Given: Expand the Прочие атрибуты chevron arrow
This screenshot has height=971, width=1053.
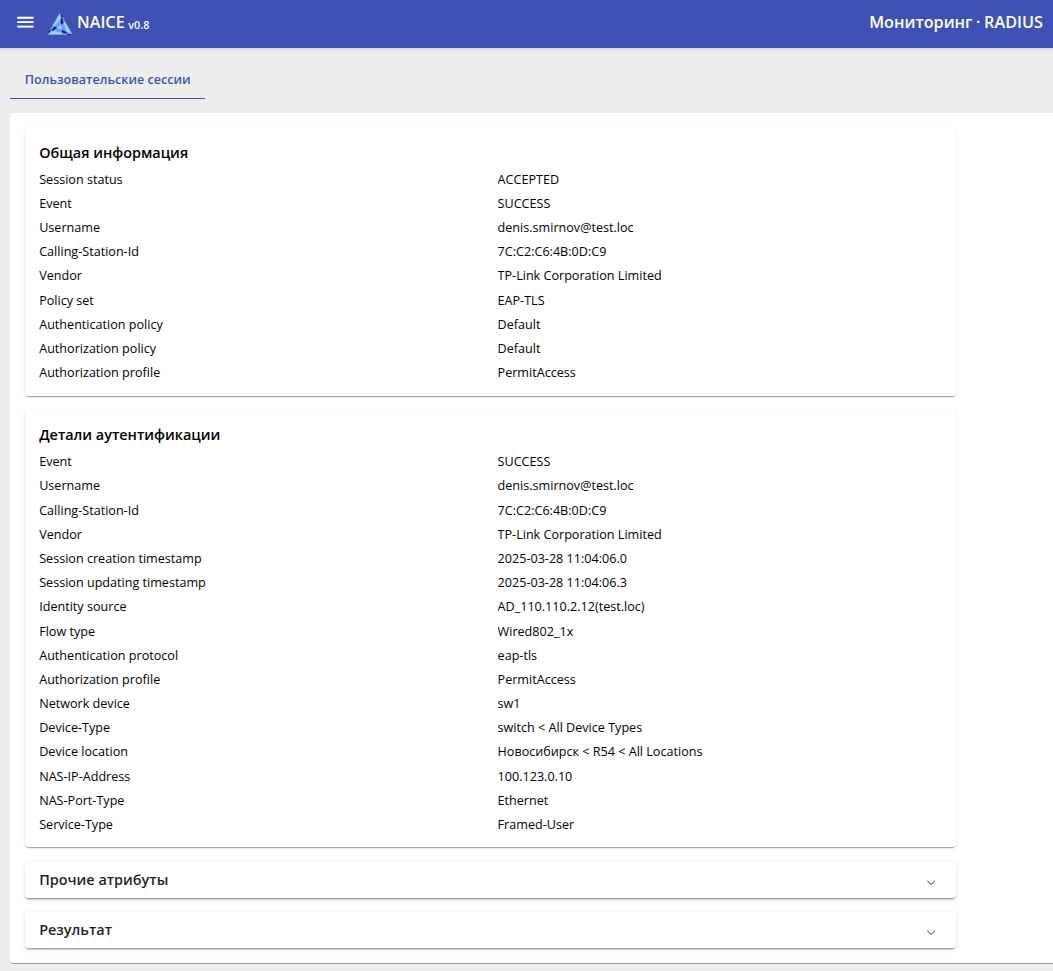Looking at the screenshot, I should pyautogui.click(x=931, y=882).
